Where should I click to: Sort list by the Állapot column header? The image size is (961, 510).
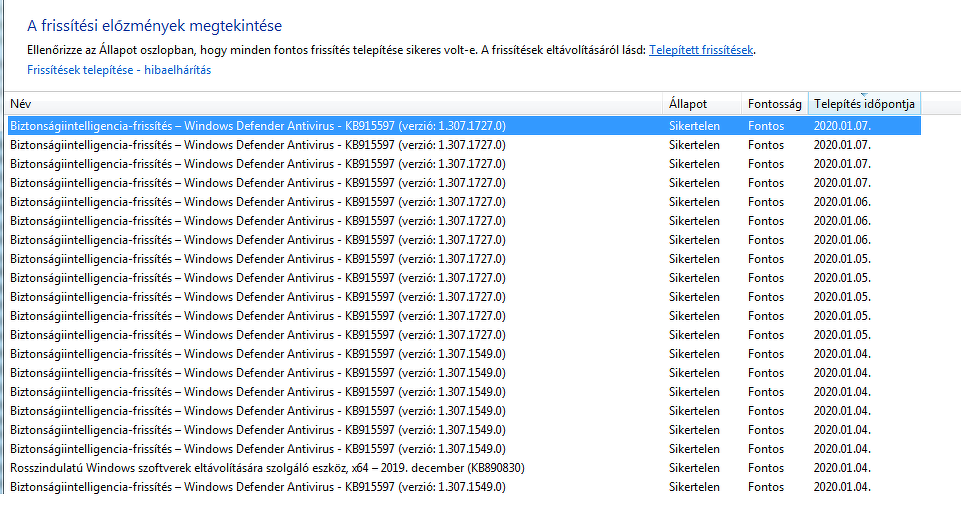(702, 104)
